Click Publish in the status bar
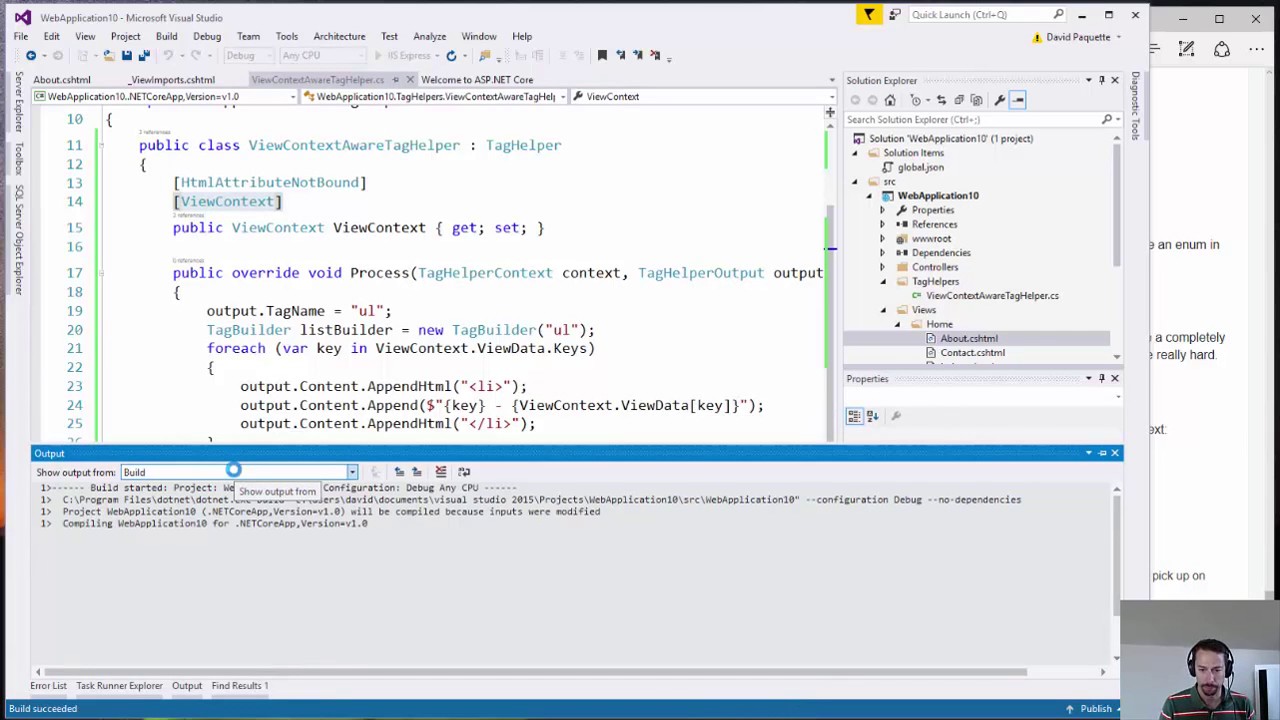1280x720 pixels. click(x=1096, y=709)
